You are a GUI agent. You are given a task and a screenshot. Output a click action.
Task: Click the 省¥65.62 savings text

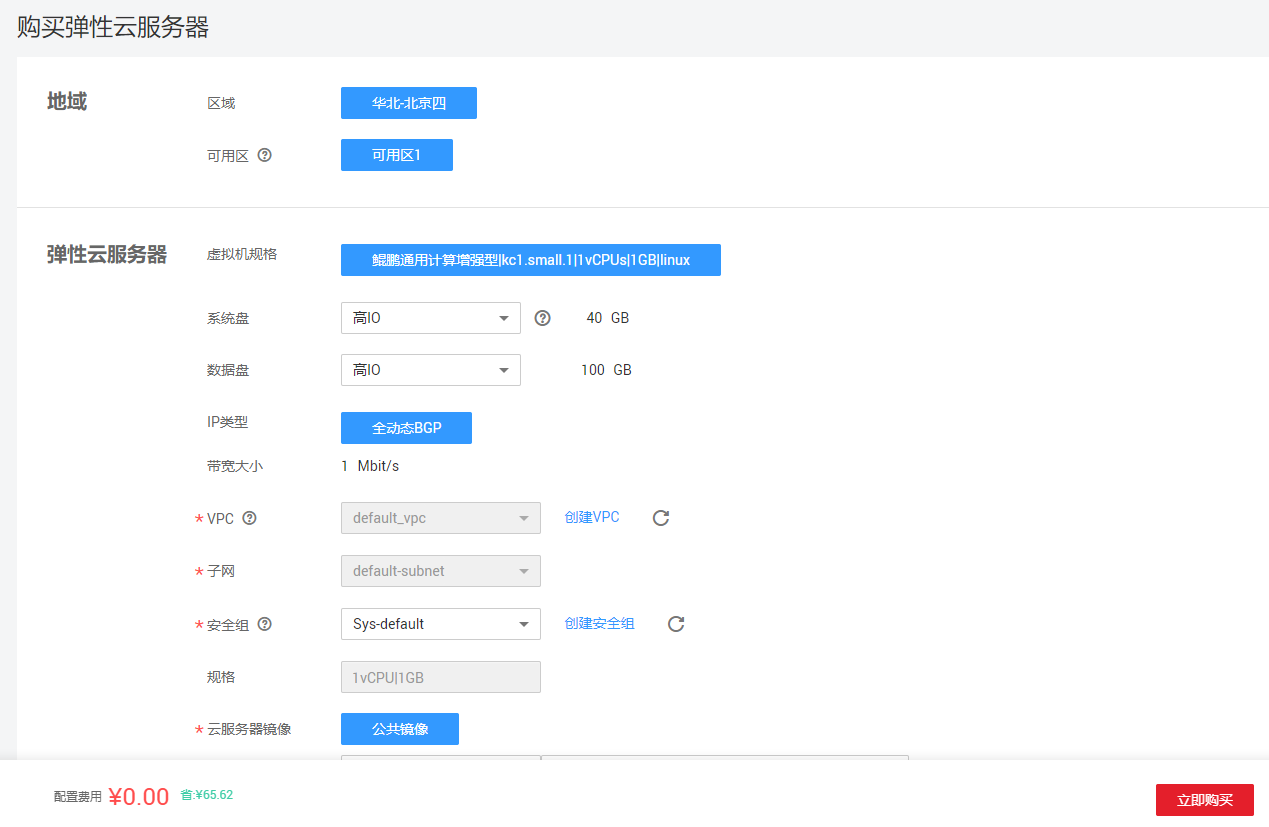(x=207, y=795)
